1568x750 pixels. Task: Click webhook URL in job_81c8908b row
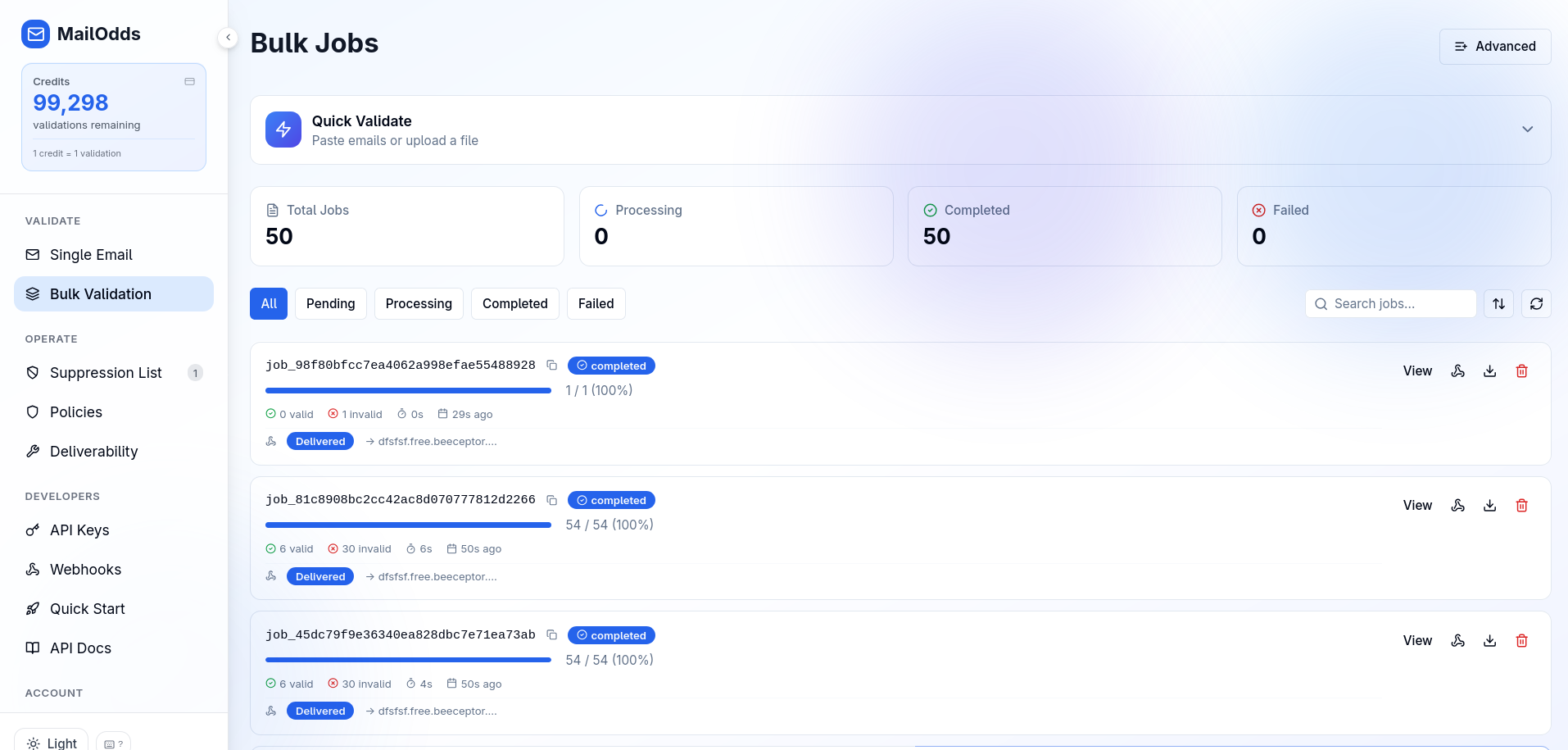(437, 577)
